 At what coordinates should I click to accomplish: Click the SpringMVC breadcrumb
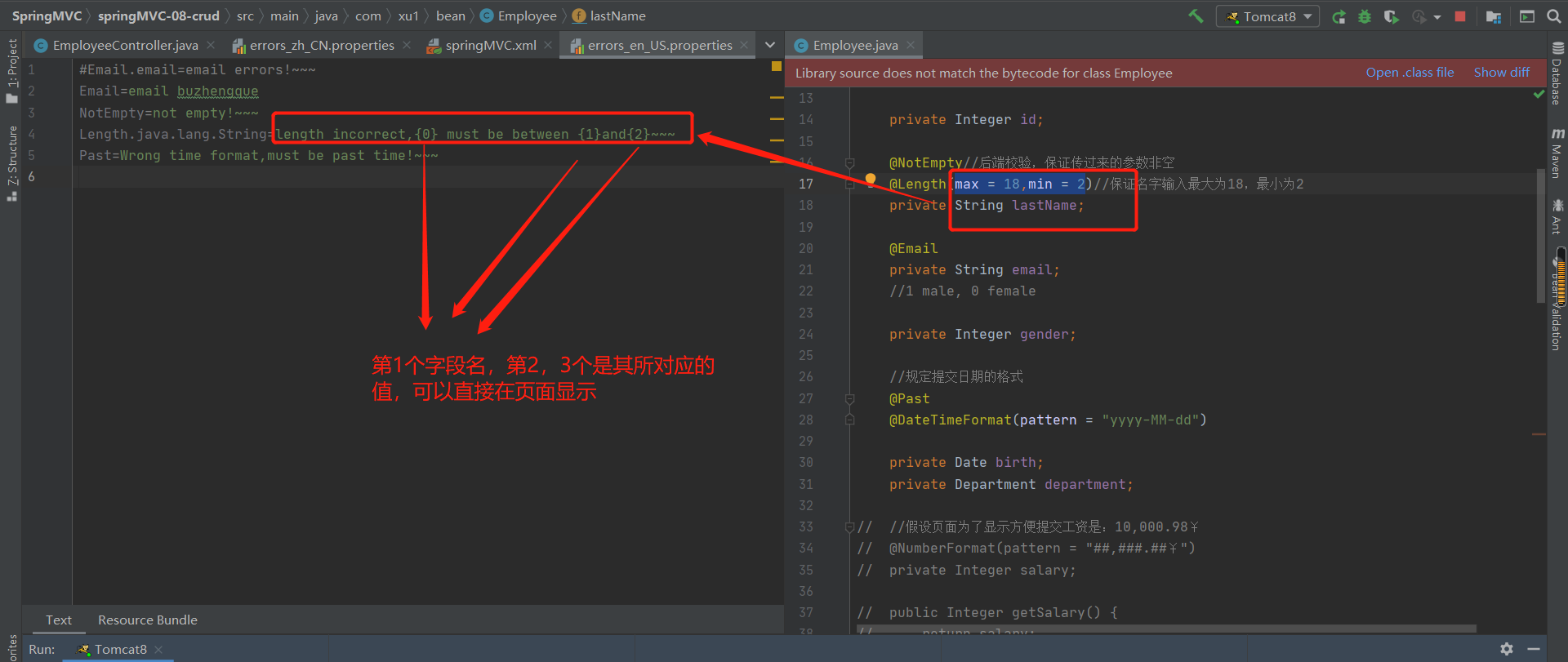coord(47,16)
